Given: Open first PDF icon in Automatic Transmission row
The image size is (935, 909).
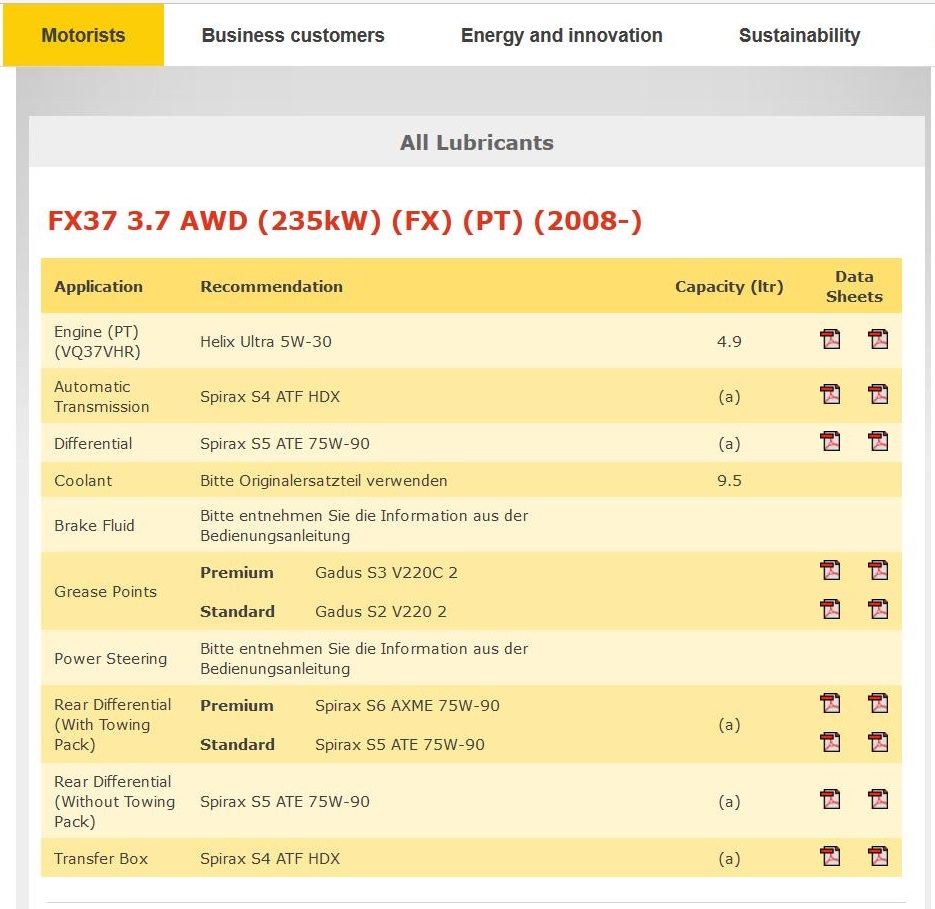Looking at the screenshot, I should [830, 394].
